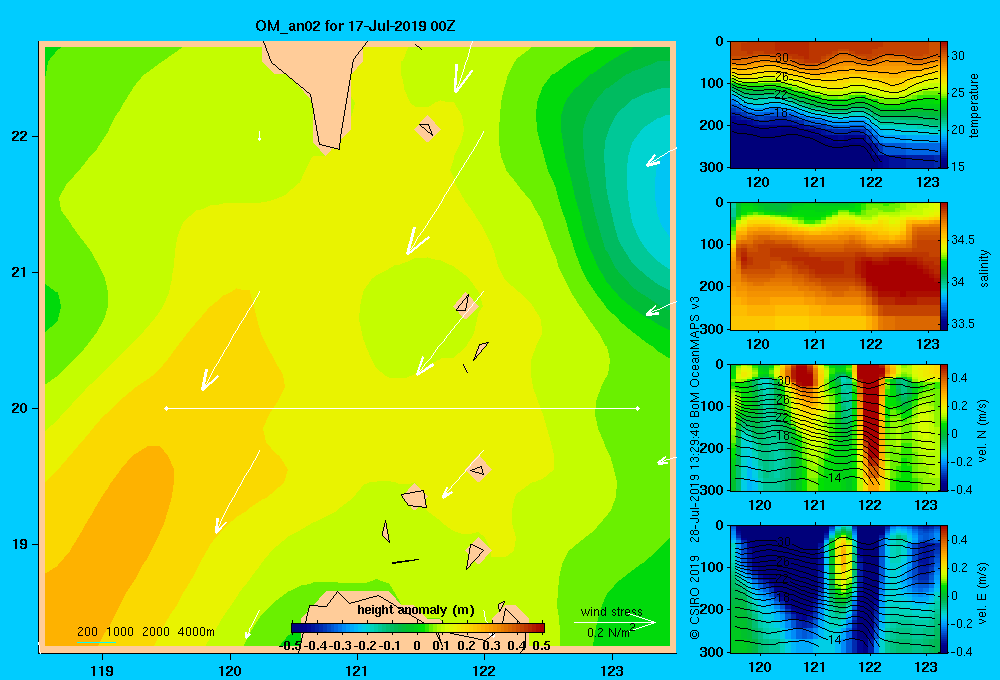This screenshot has height=680, width=1000.
Task: Open the eastward velocity section plot
Action: point(834,589)
